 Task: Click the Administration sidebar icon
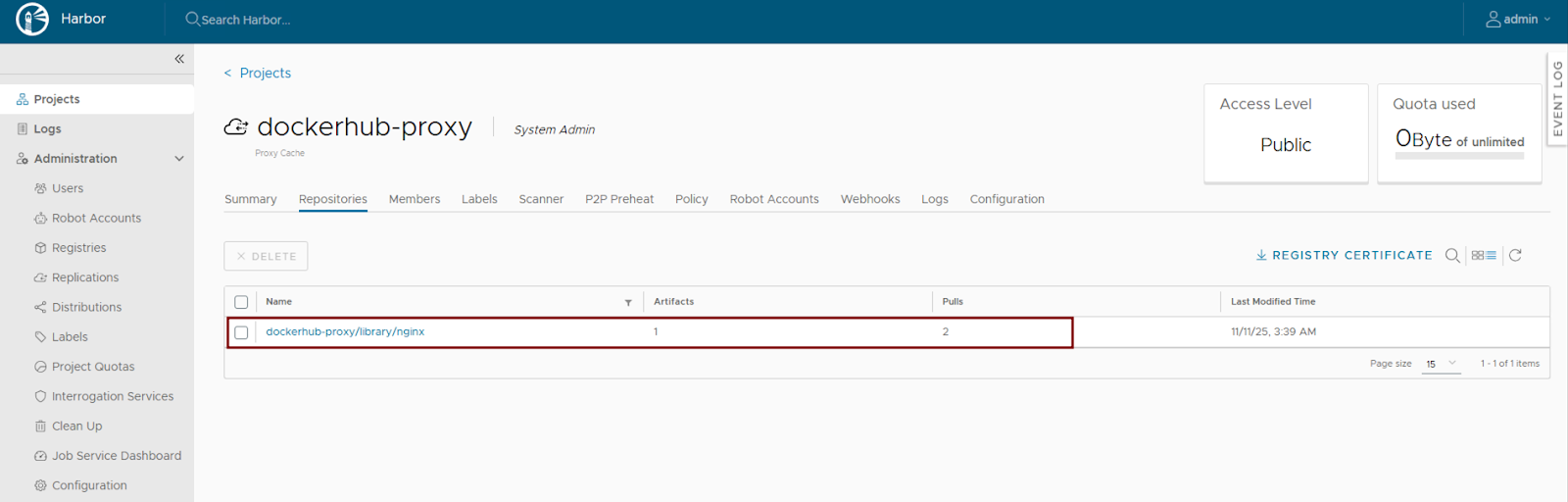click(23, 159)
